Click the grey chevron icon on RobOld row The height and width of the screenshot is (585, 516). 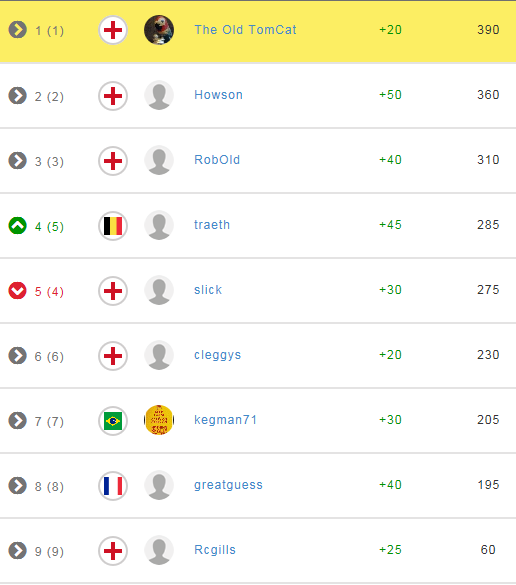coord(18,160)
